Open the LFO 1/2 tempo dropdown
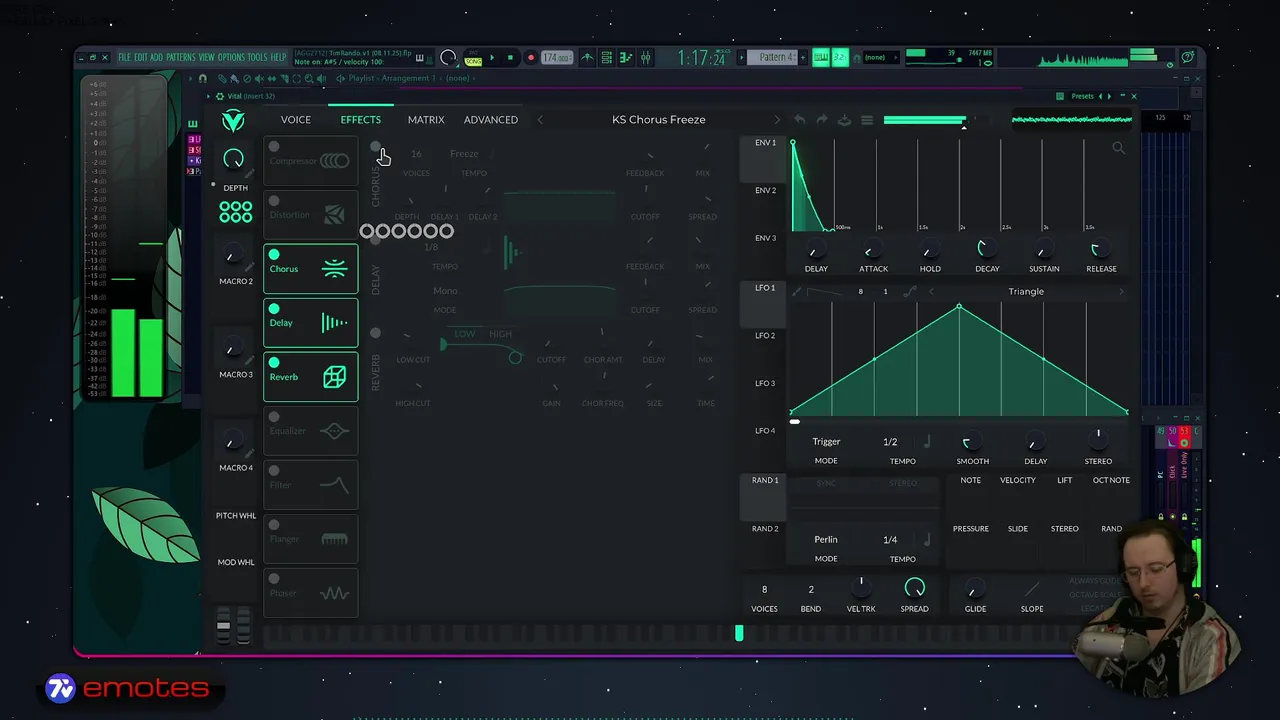 [x=890, y=441]
